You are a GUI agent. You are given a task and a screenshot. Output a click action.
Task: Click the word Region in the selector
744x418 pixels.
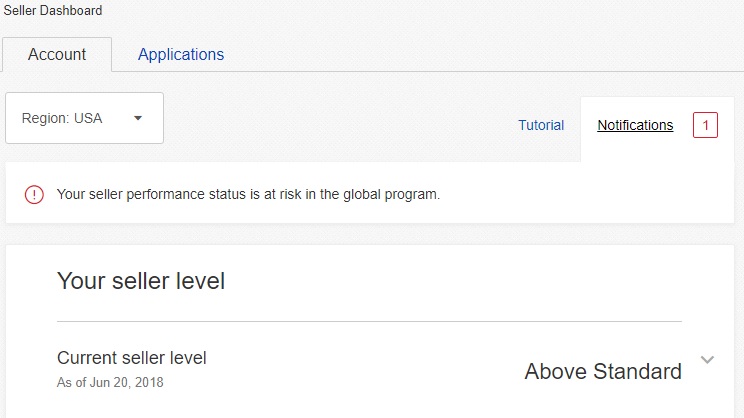click(x=46, y=118)
